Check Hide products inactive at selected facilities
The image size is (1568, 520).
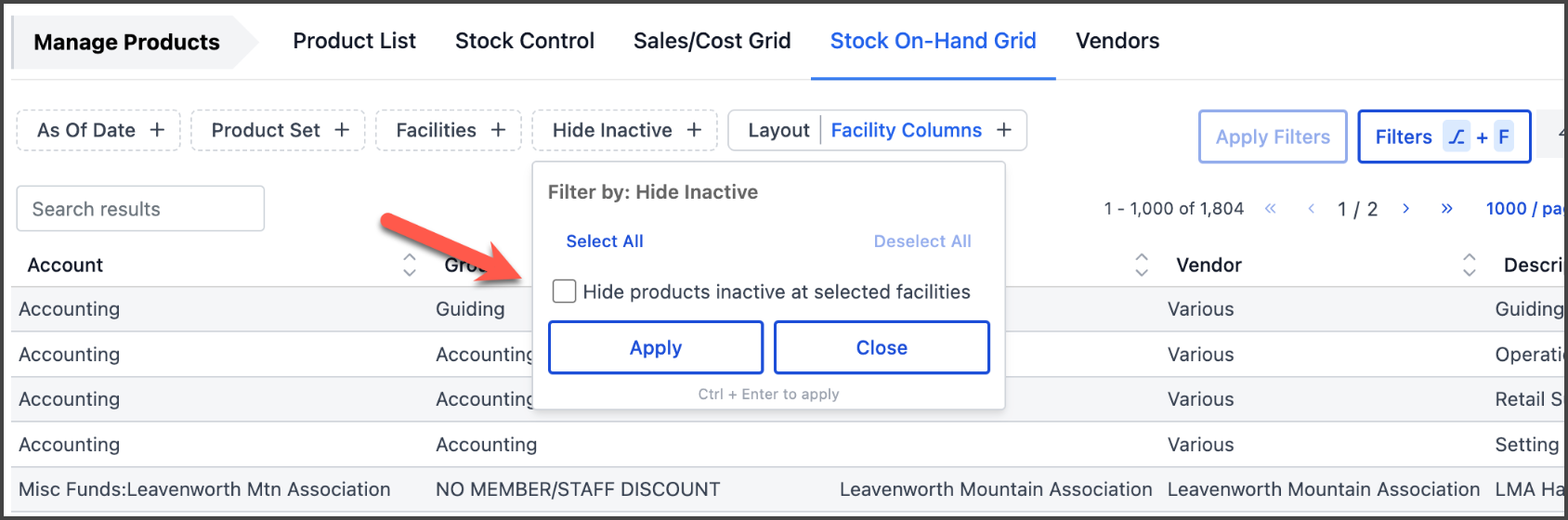click(564, 292)
